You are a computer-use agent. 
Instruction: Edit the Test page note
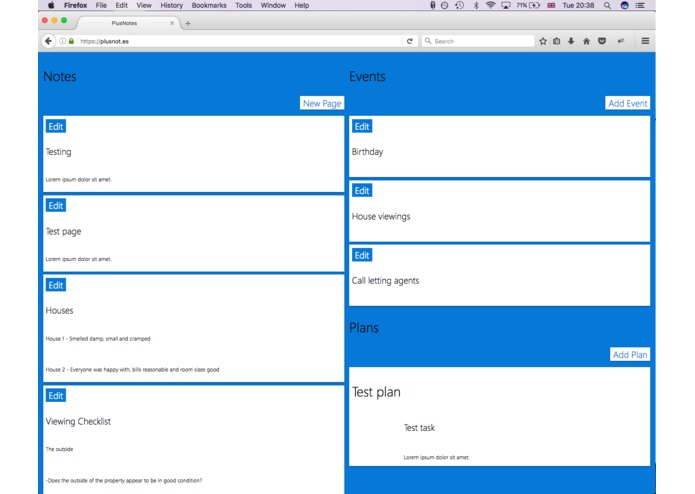[56, 206]
